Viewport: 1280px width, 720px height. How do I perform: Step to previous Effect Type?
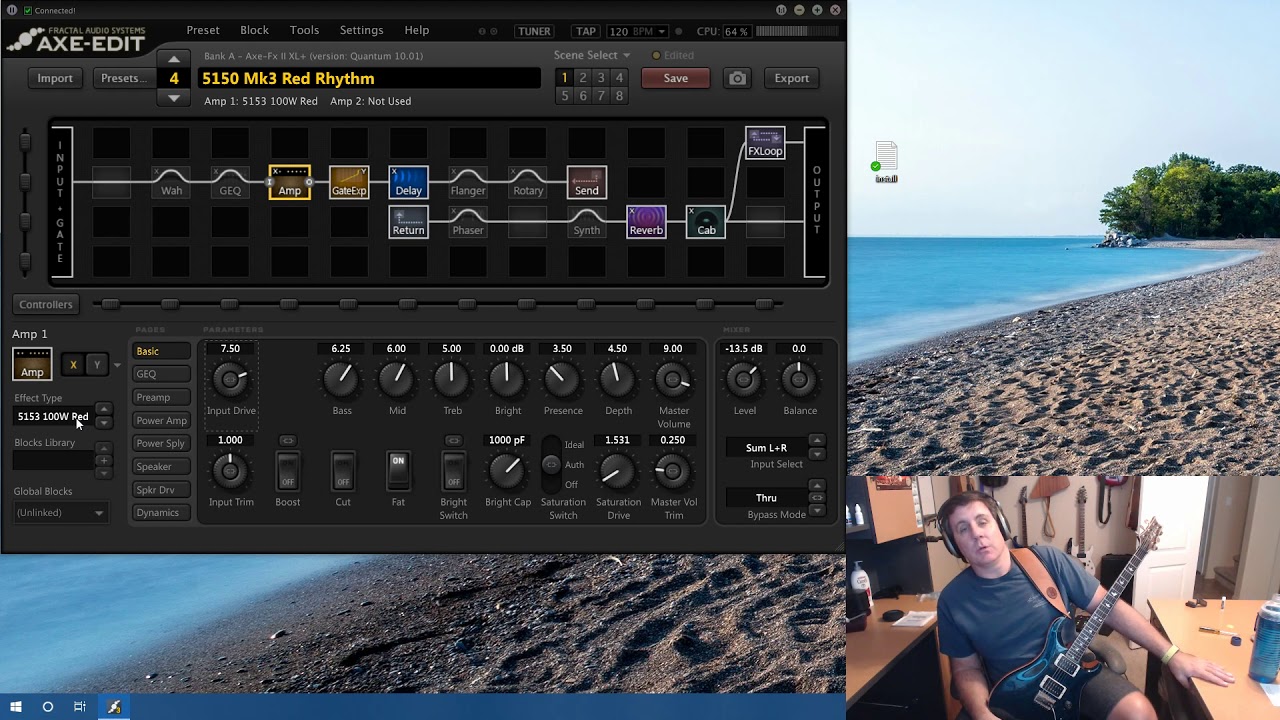tap(103, 410)
